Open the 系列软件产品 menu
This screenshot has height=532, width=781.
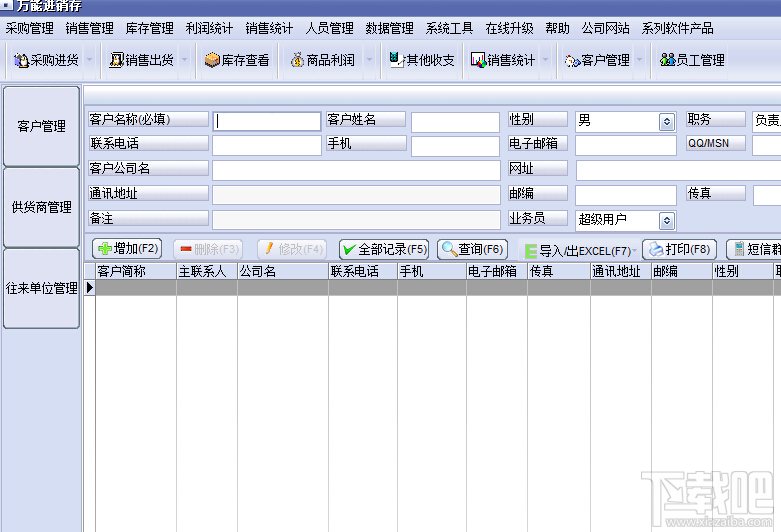pyautogui.click(x=677, y=28)
